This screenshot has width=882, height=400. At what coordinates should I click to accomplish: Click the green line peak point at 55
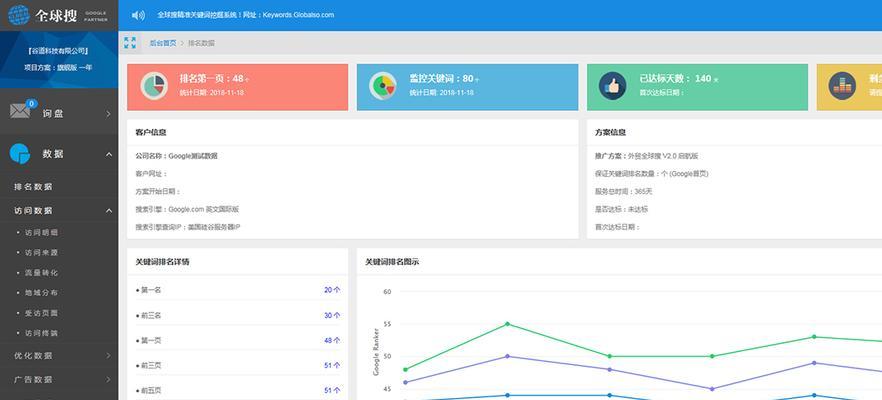tap(507, 323)
